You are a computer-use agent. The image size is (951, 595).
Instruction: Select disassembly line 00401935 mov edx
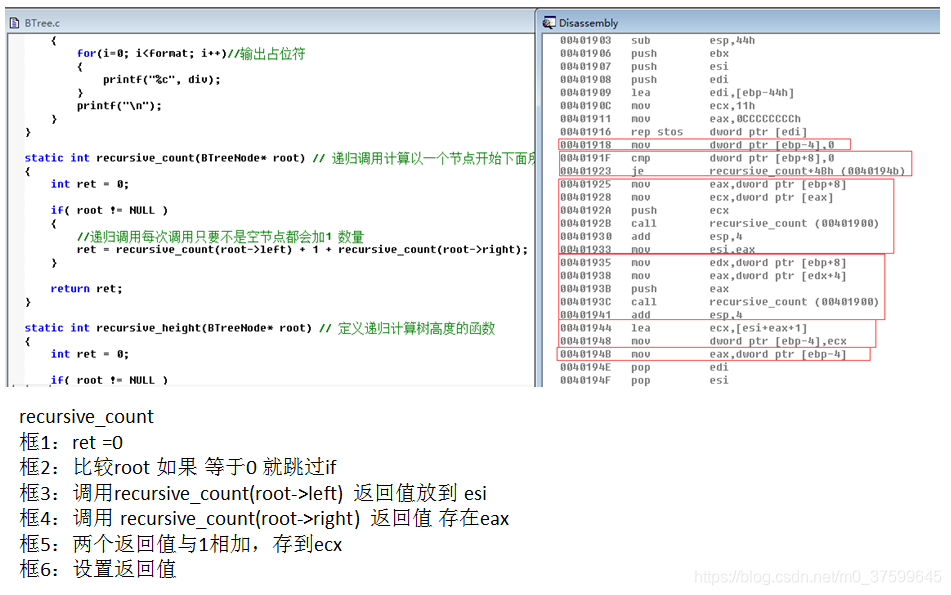pyautogui.click(x=703, y=263)
